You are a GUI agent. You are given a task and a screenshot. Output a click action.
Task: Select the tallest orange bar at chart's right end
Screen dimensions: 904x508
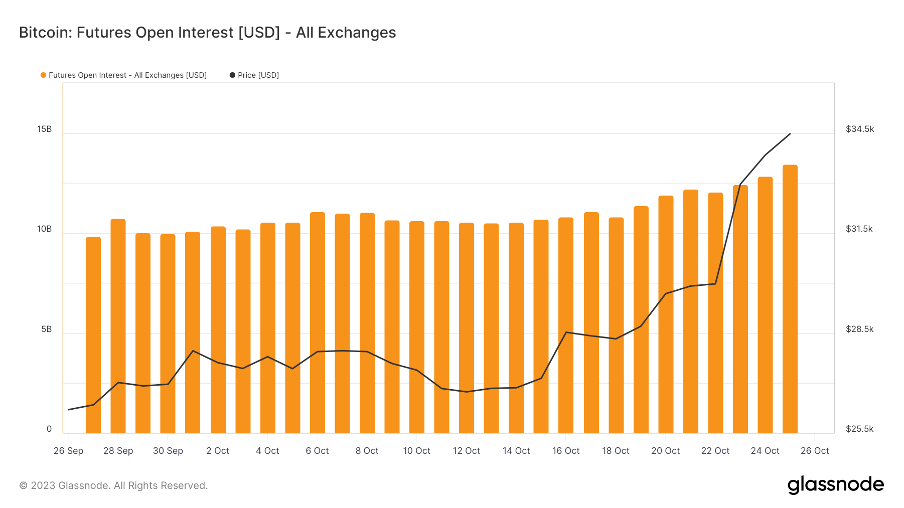[790, 300]
